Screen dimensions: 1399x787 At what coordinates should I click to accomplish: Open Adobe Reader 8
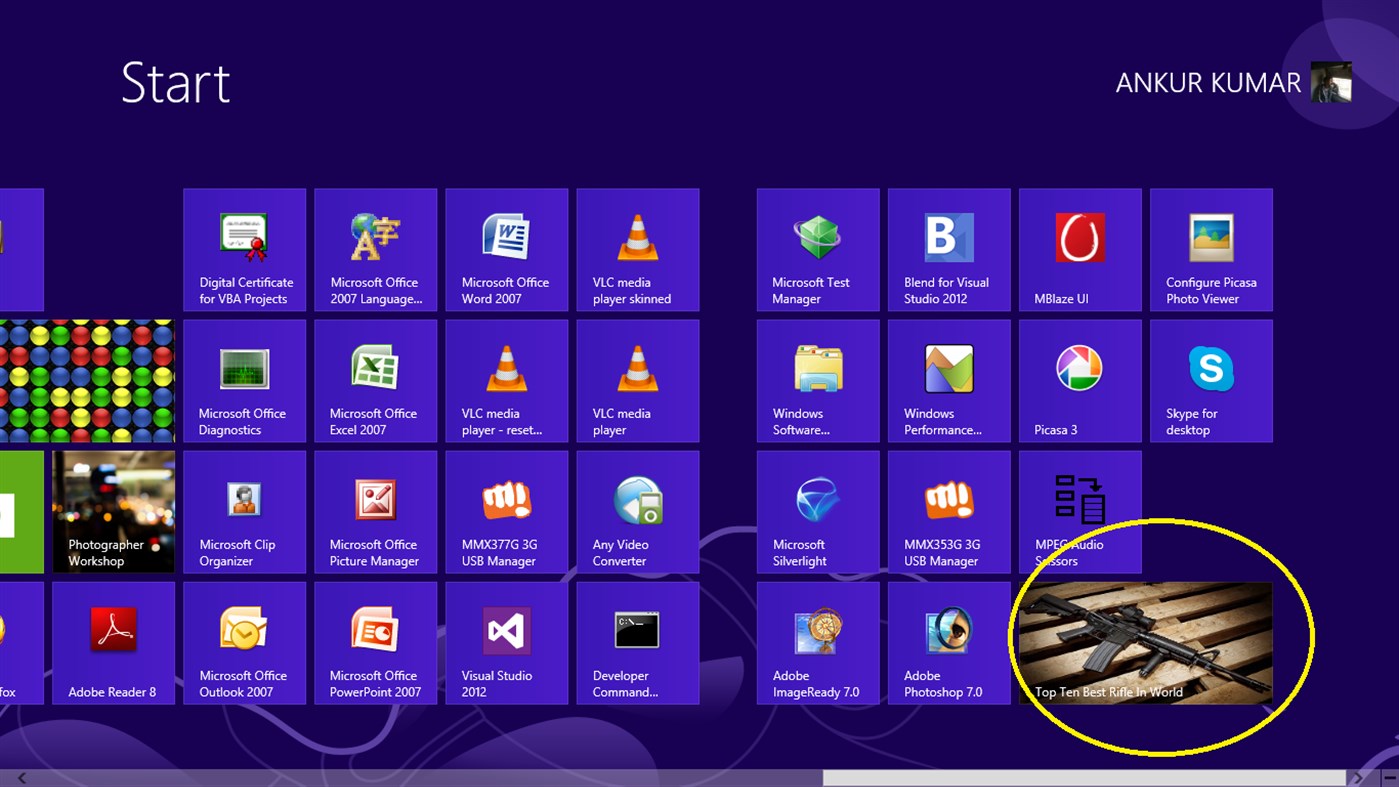(x=114, y=643)
